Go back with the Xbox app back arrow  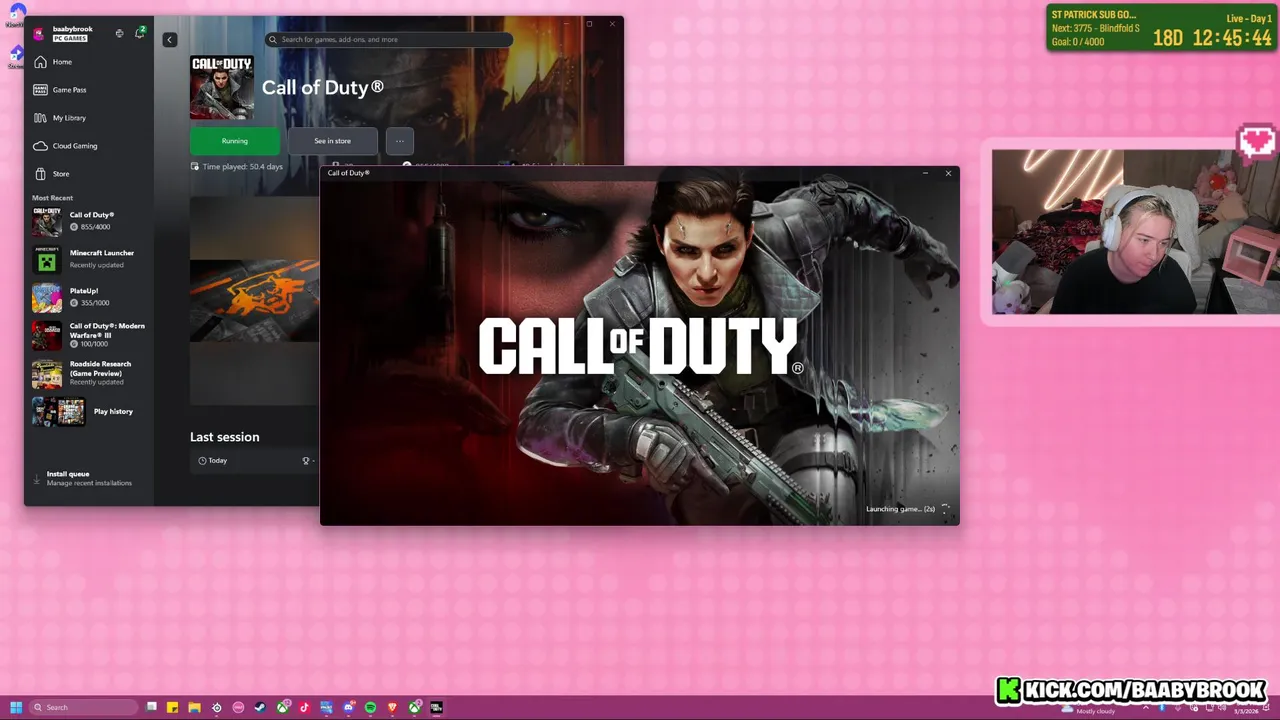[x=170, y=40]
